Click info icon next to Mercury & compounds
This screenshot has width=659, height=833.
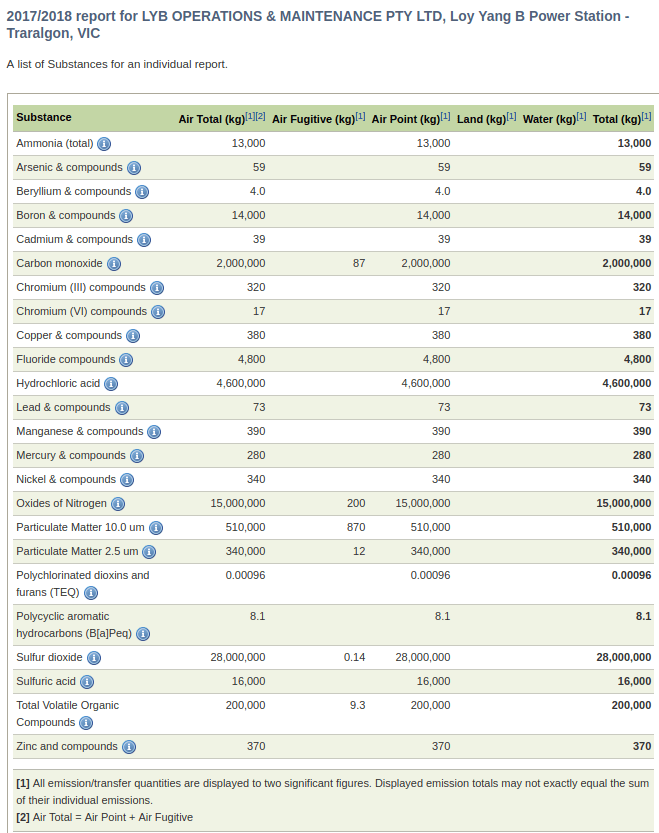pyautogui.click(x=137, y=456)
